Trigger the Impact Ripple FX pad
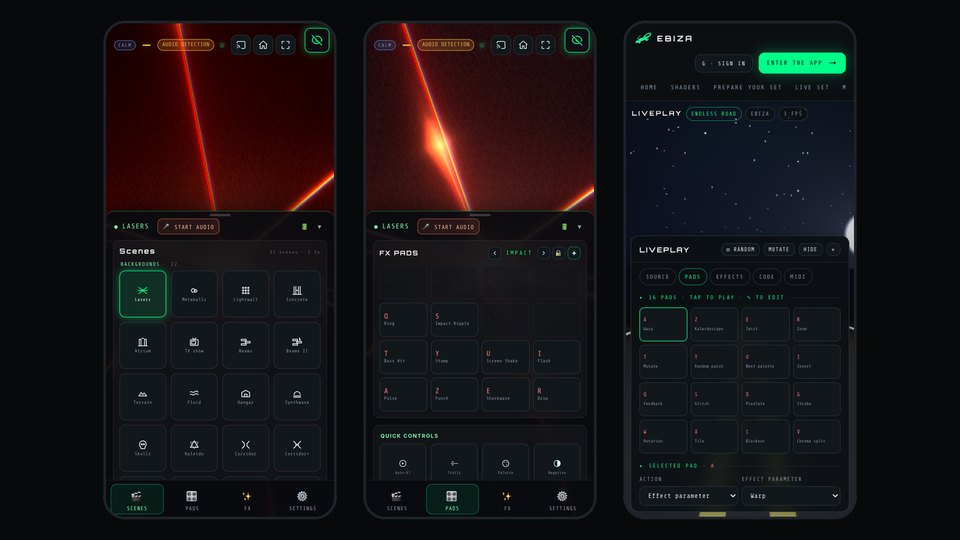 tap(454, 320)
